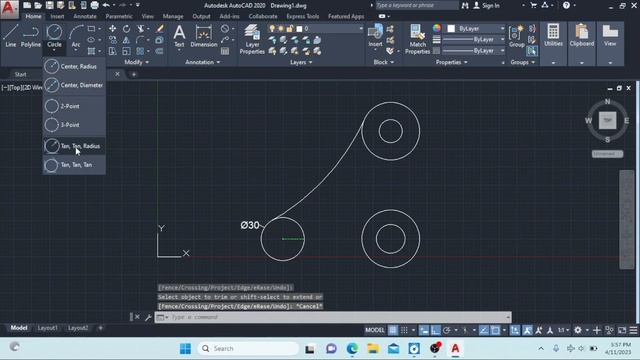Click the Move tool icon
The height and width of the screenshot is (360, 640).
click(112, 29)
